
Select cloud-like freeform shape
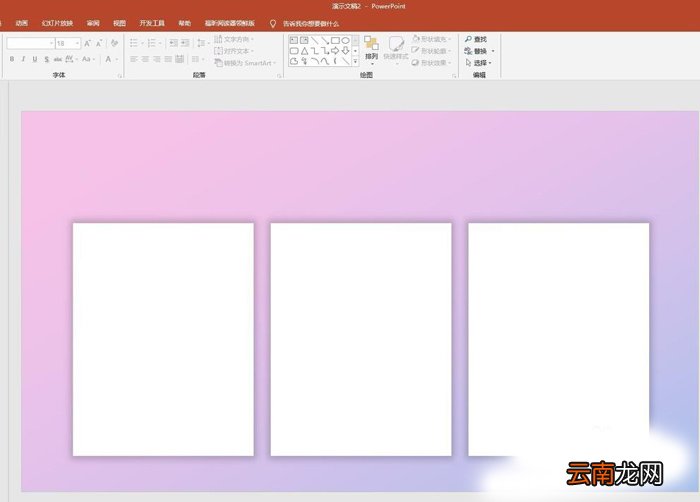click(294, 62)
